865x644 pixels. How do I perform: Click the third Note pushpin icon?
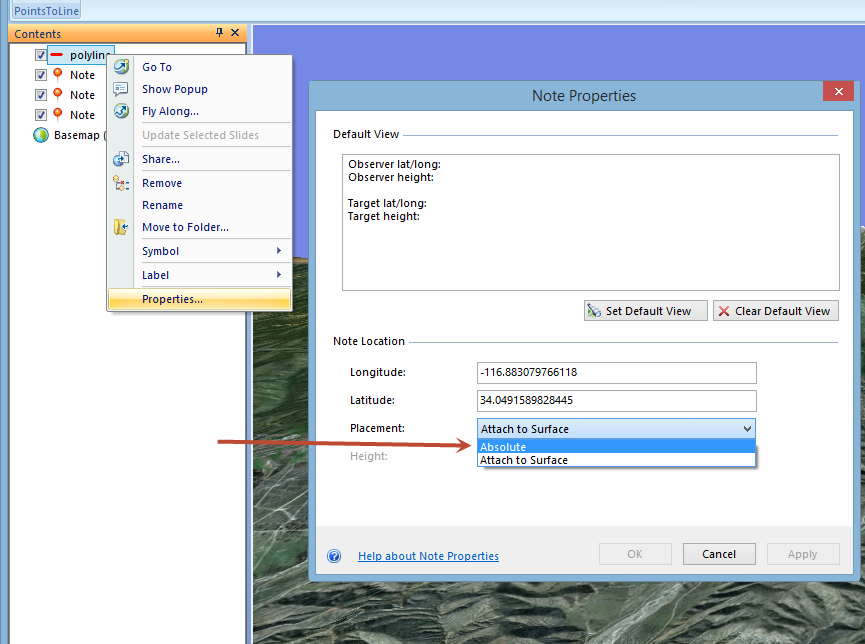tap(57, 114)
